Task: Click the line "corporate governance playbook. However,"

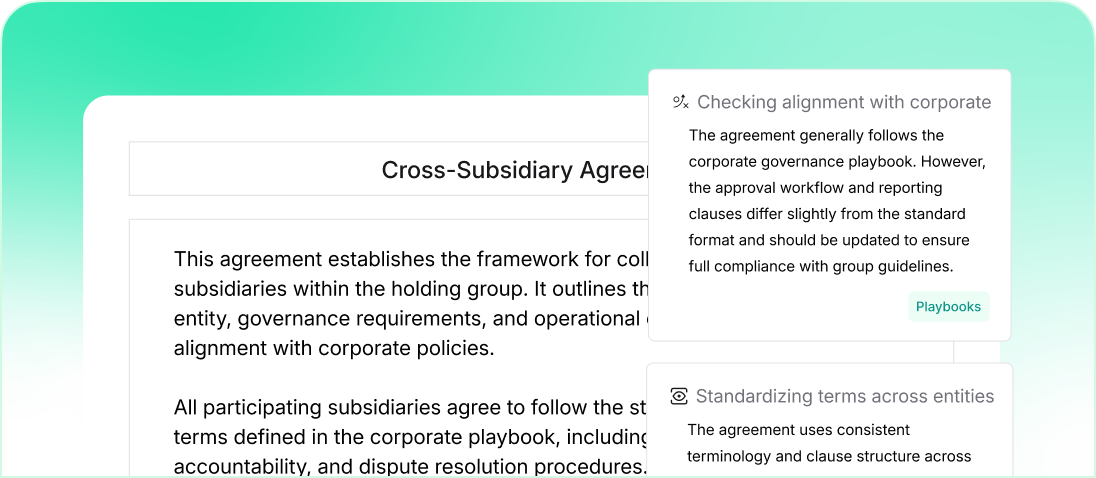Action: pyautogui.click(x=837, y=161)
